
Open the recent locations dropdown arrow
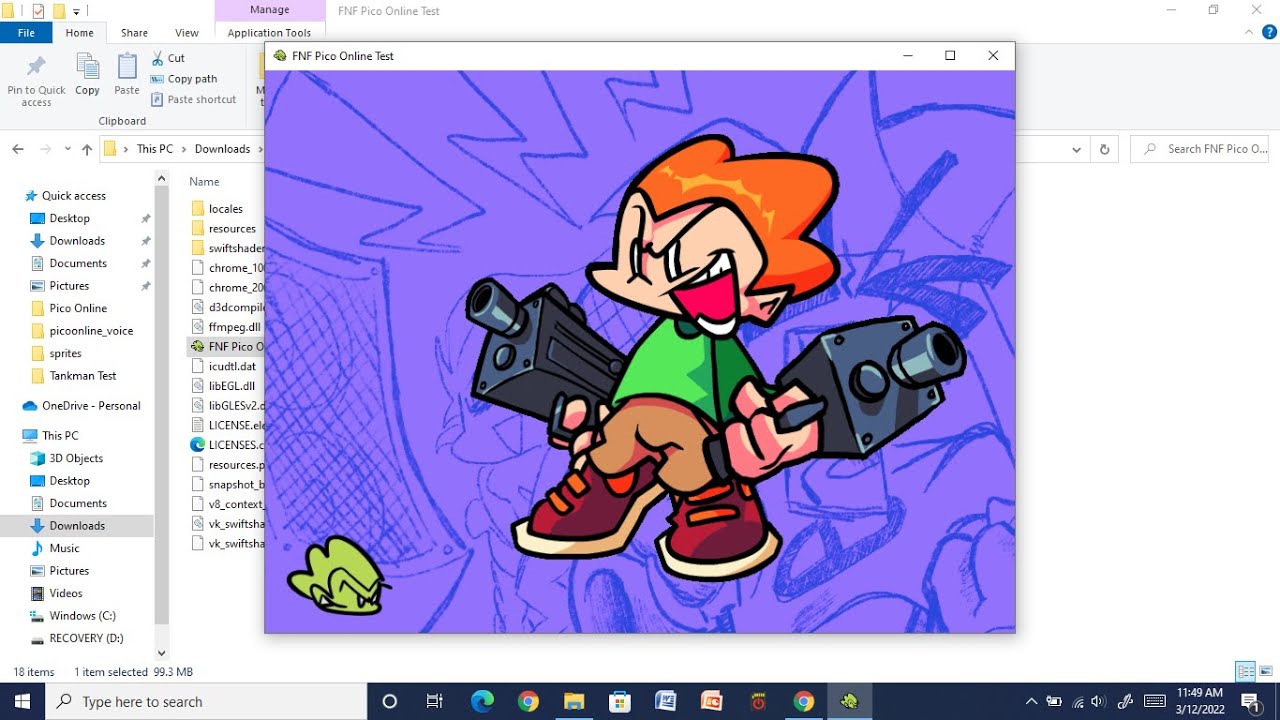pyautogui.click(x=68, y=149)
